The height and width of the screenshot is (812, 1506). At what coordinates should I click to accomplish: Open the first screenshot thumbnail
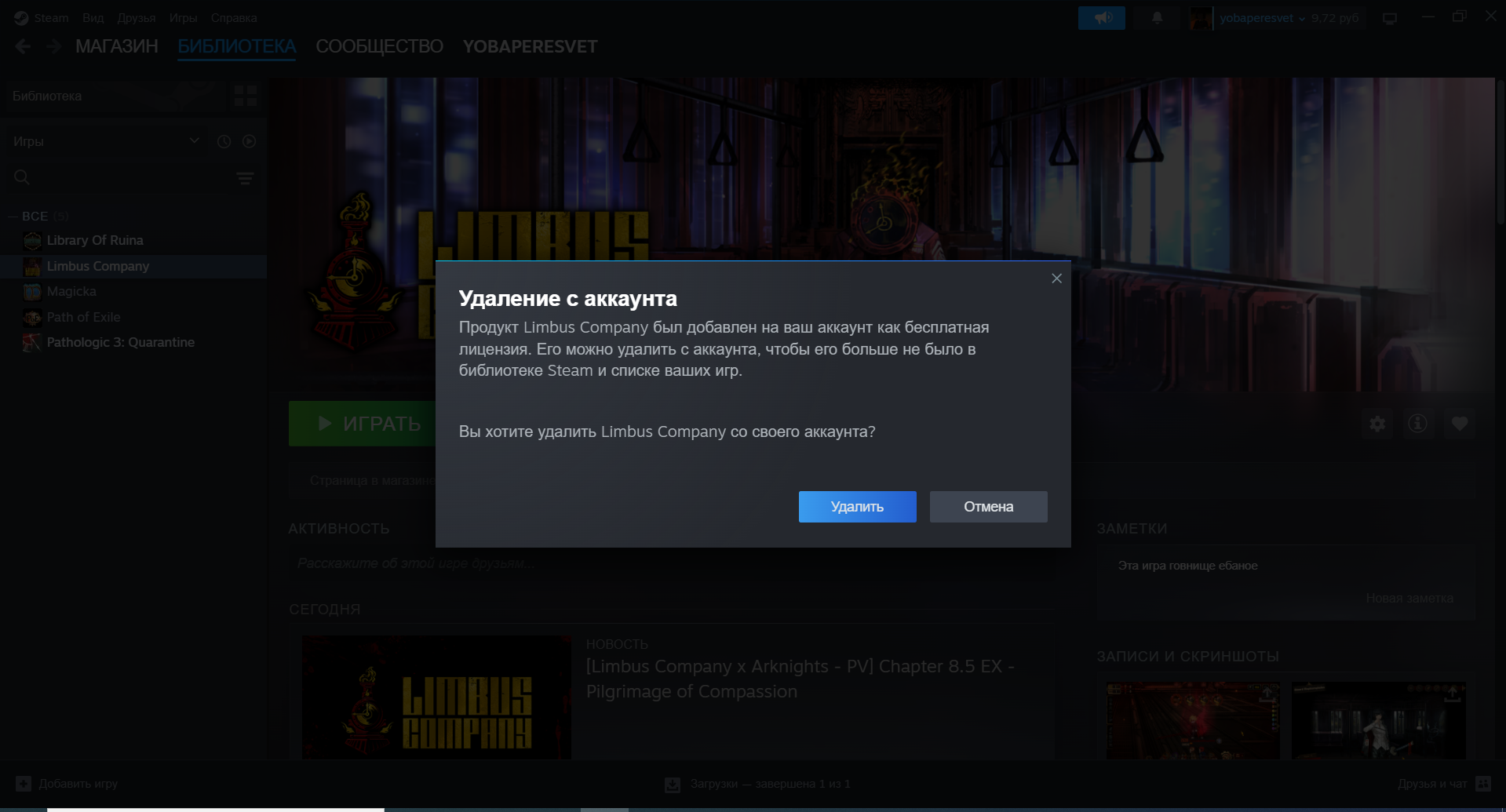[1193, 720]
